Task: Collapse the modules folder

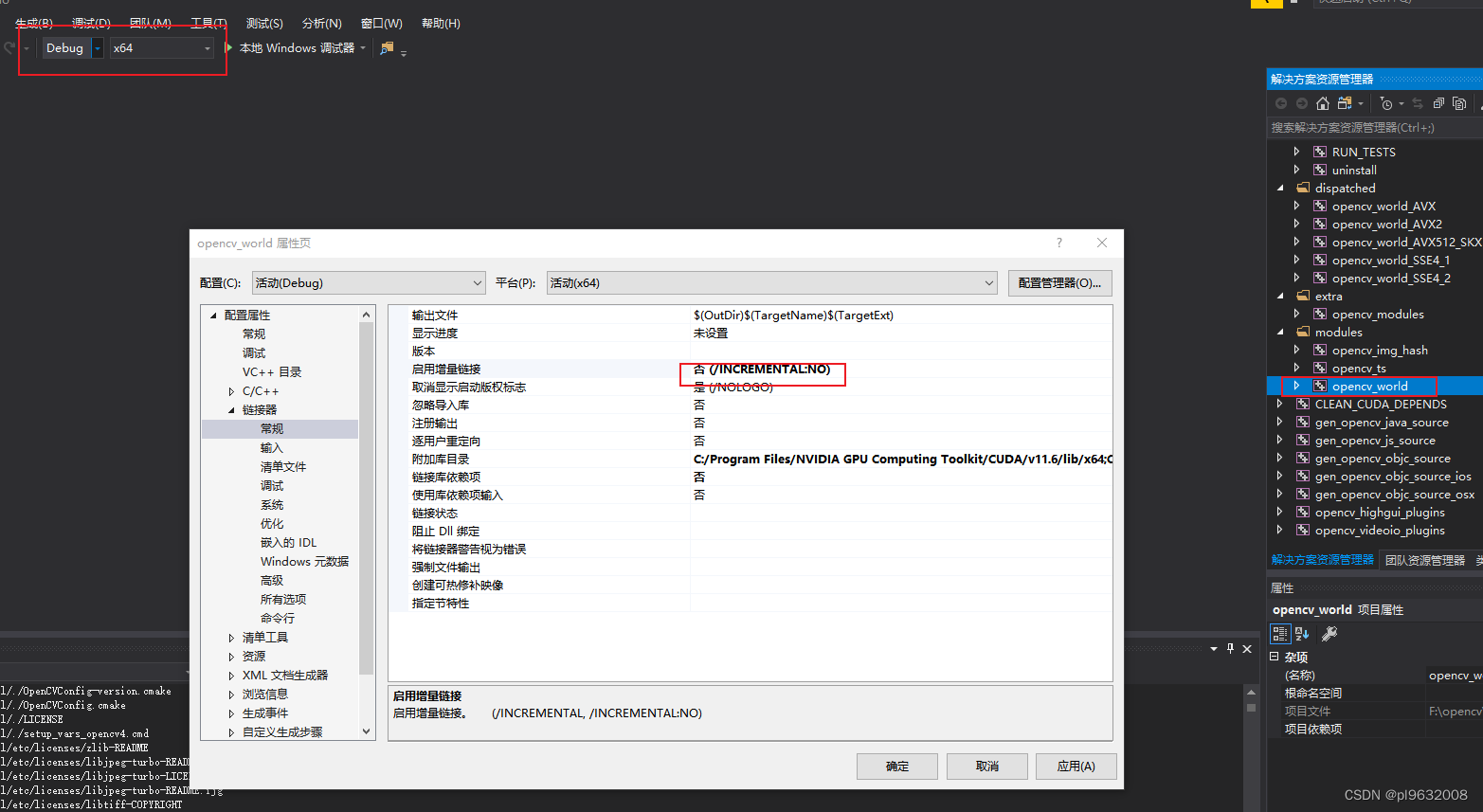Action: [1280, 332]
